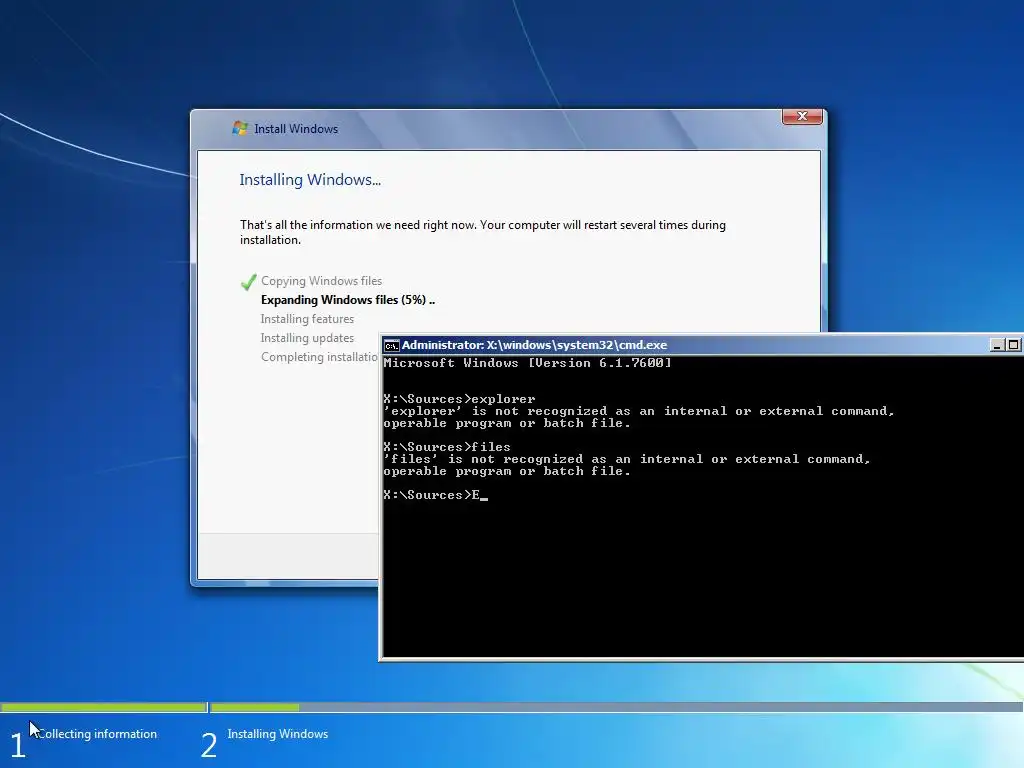
Task: Click the 'Installing Windows' stage label at bottom
Action: click(x=278, y=733)
